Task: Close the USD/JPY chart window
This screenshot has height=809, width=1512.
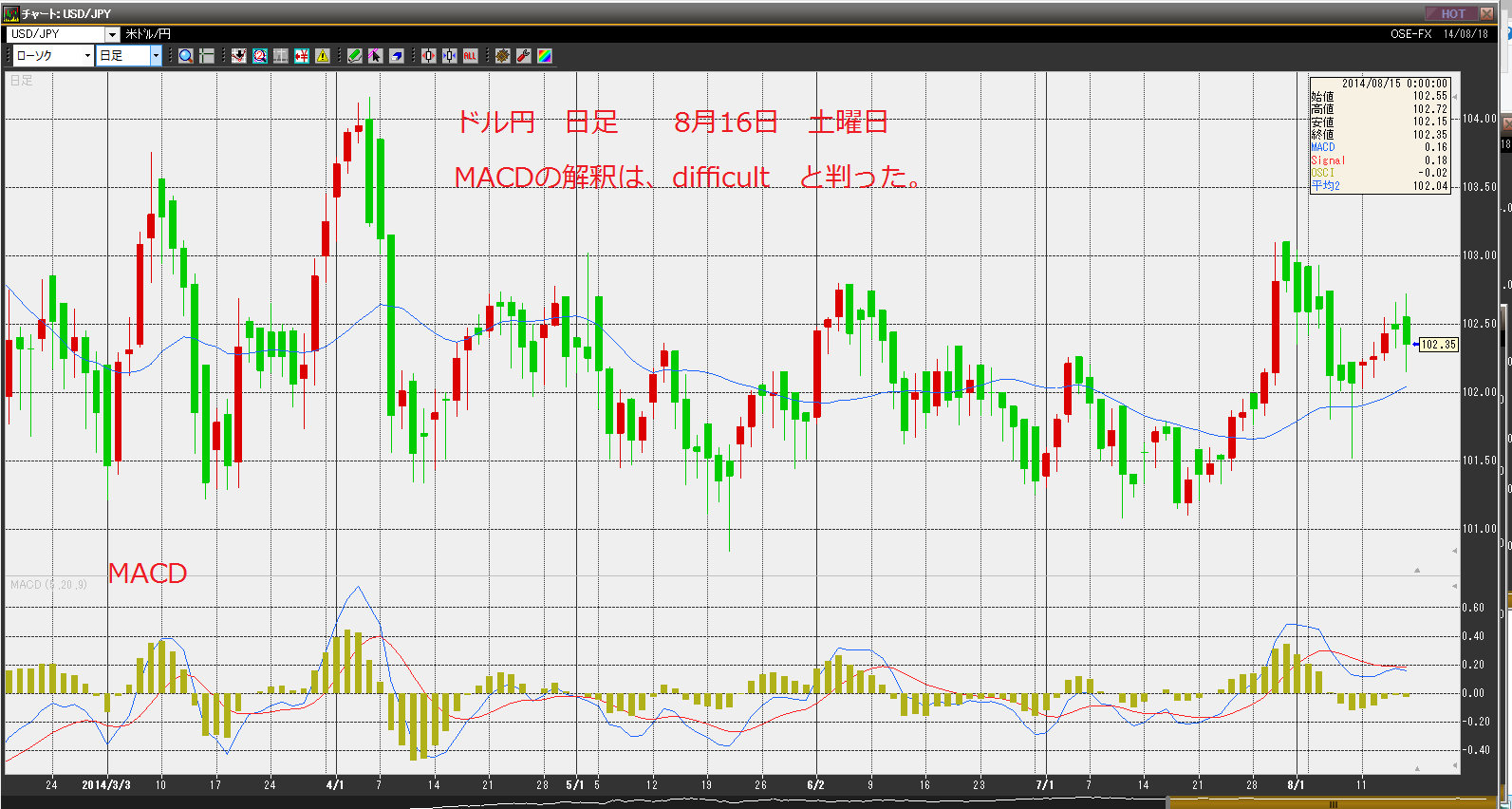Action: 1486,13
